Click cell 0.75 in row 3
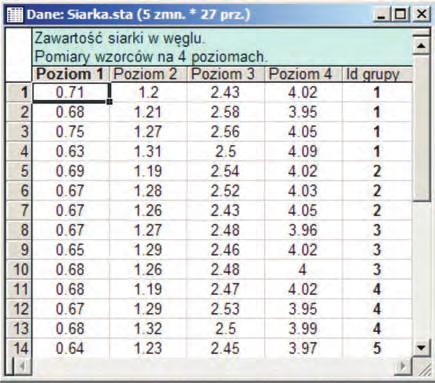 pos(71,132)
